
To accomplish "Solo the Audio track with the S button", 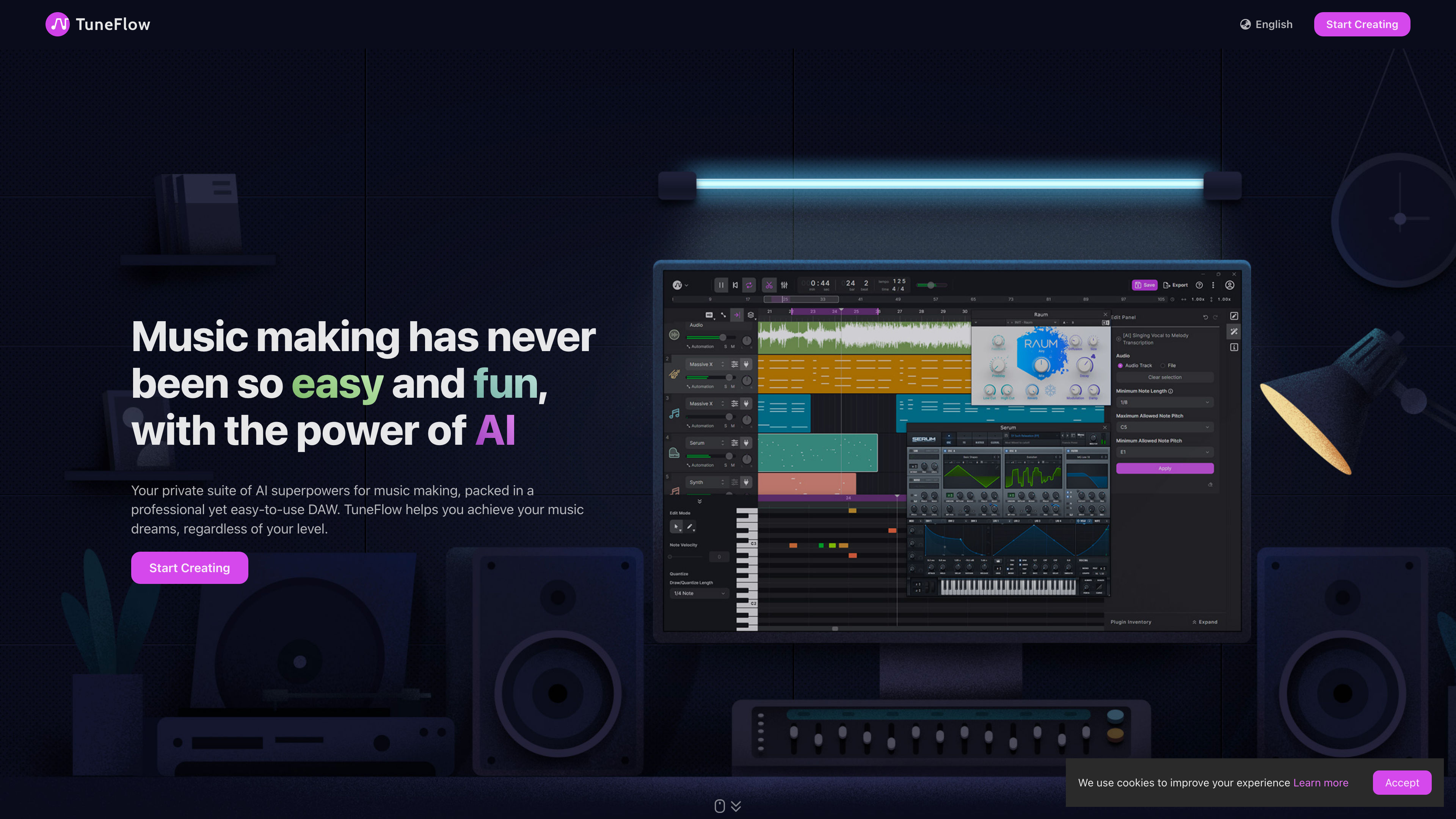I will 726,347.
